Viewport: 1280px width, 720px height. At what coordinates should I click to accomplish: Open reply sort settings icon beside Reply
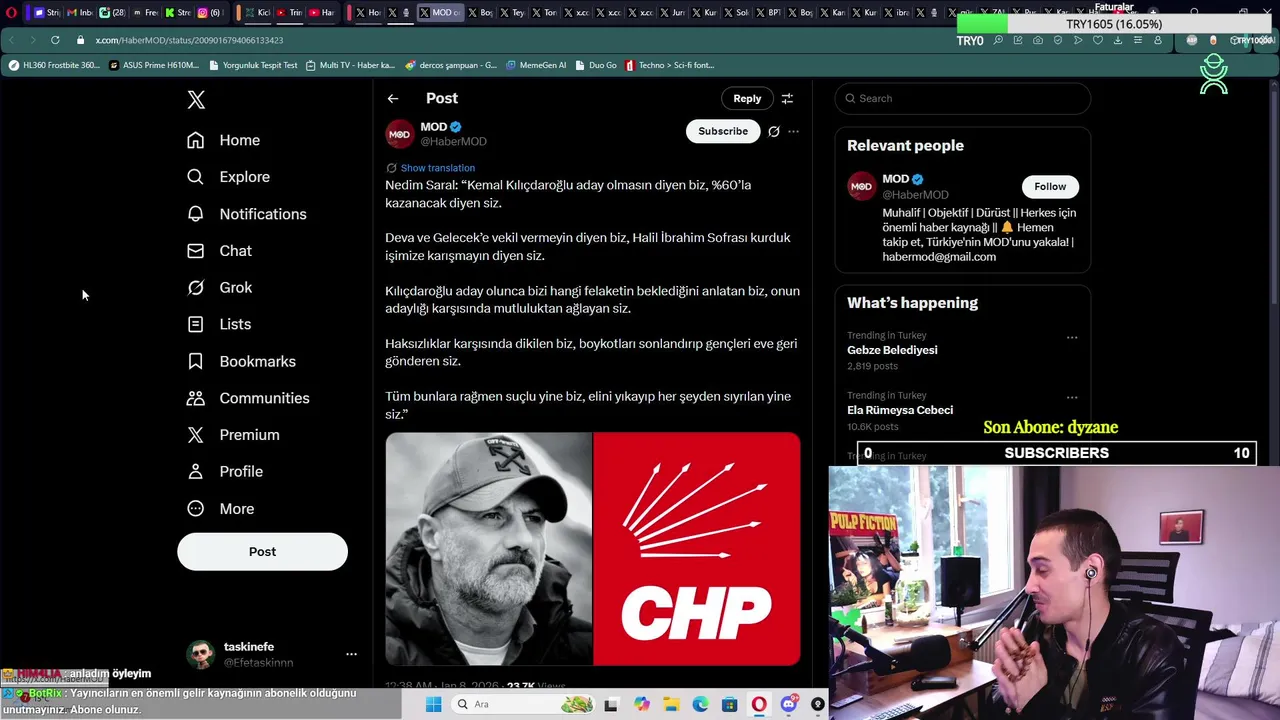[787, 98]
